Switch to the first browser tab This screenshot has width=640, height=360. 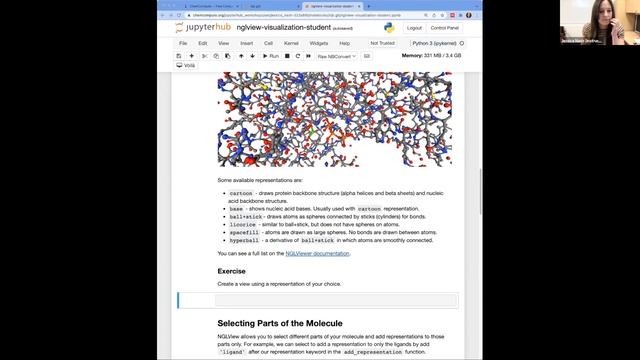[210, 6]
